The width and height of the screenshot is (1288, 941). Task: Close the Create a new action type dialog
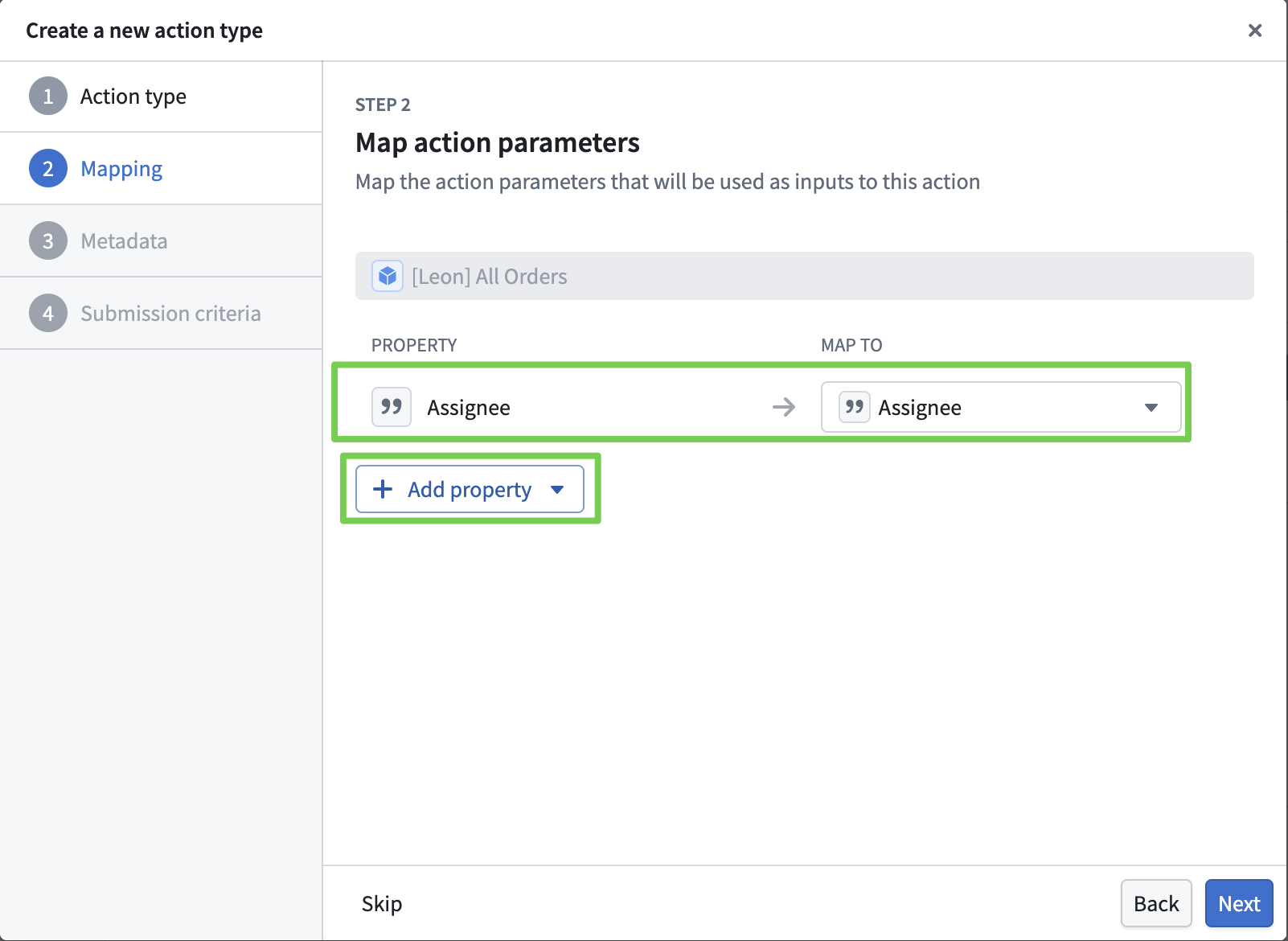tap(1254, 31)
